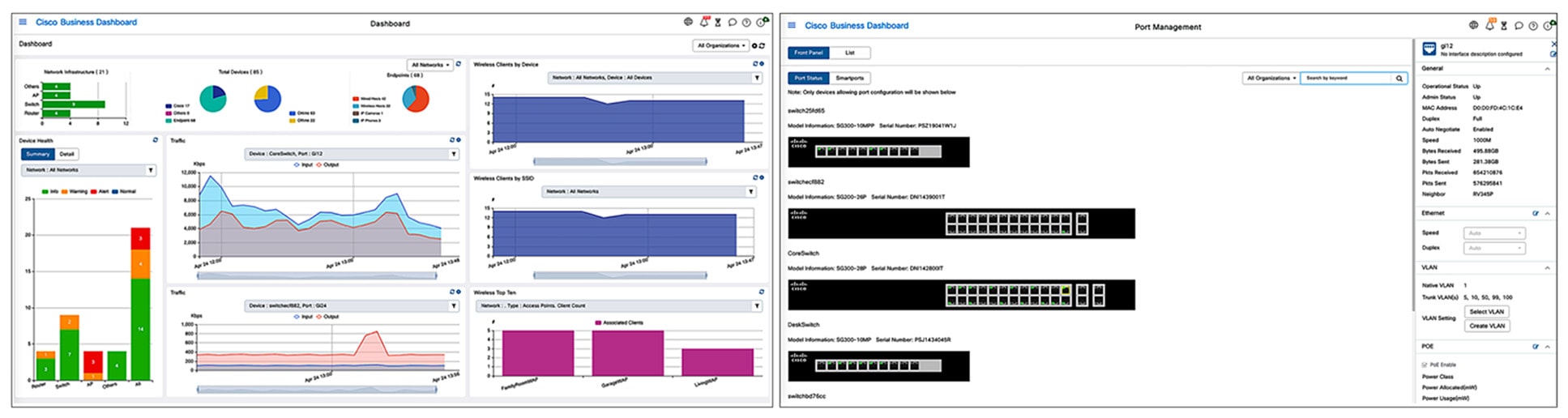Open Ethernet Speed dropdown
The height and width of the screenshot is (418, 1568).
point(1494,233)
